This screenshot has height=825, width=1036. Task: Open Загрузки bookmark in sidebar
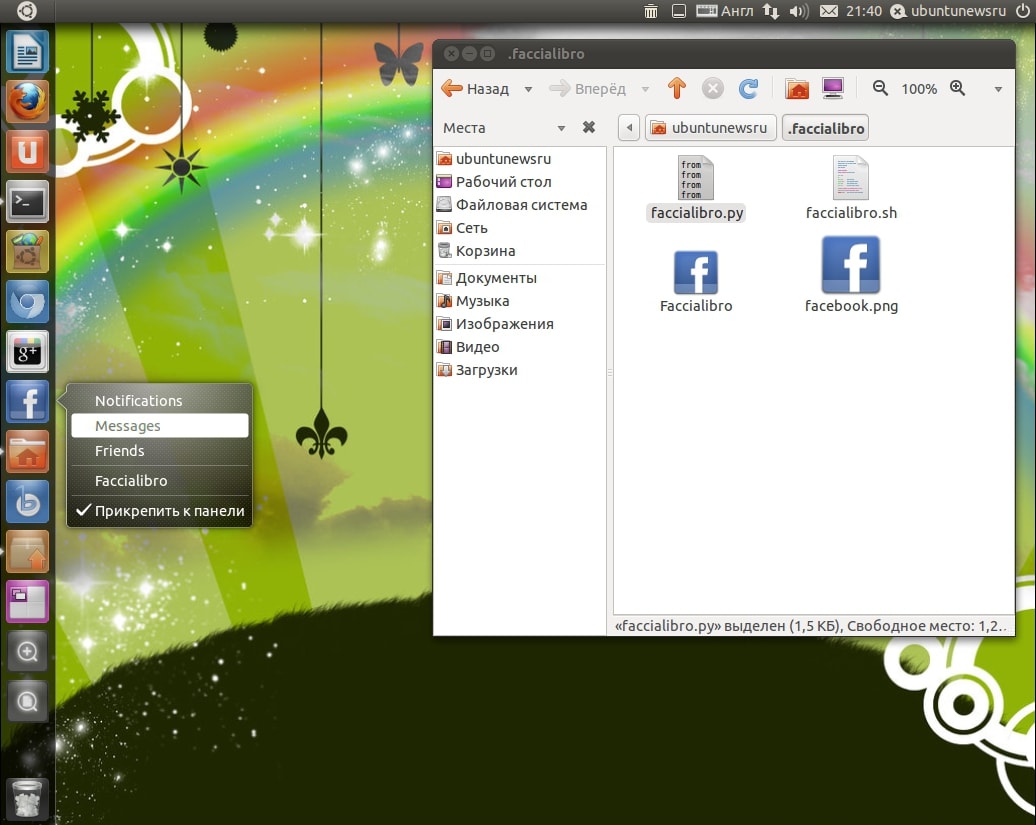pyautogui.click(x=520, y=370)
